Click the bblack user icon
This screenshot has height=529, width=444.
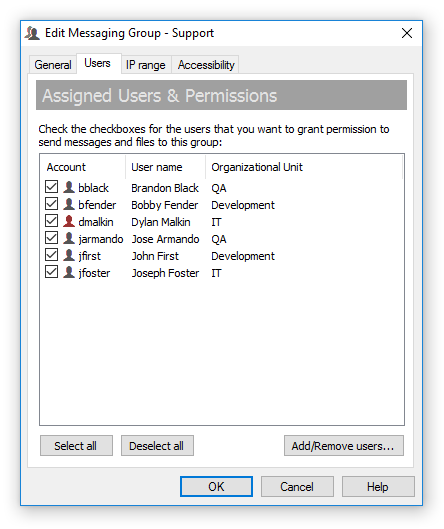pos(69,187)
